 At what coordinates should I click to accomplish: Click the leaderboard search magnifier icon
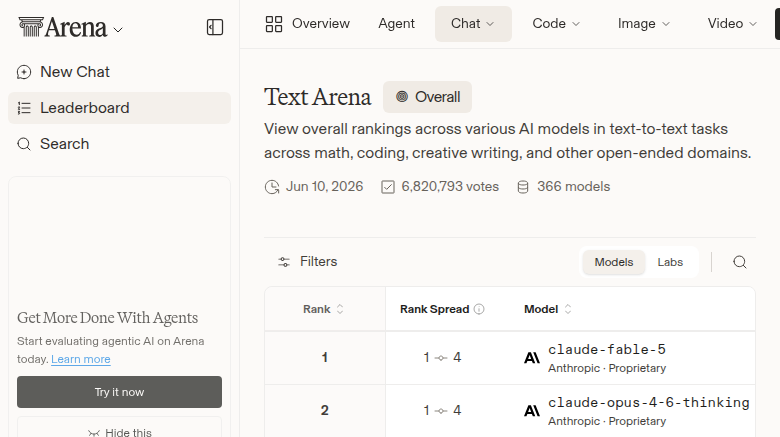click(740, 262)
